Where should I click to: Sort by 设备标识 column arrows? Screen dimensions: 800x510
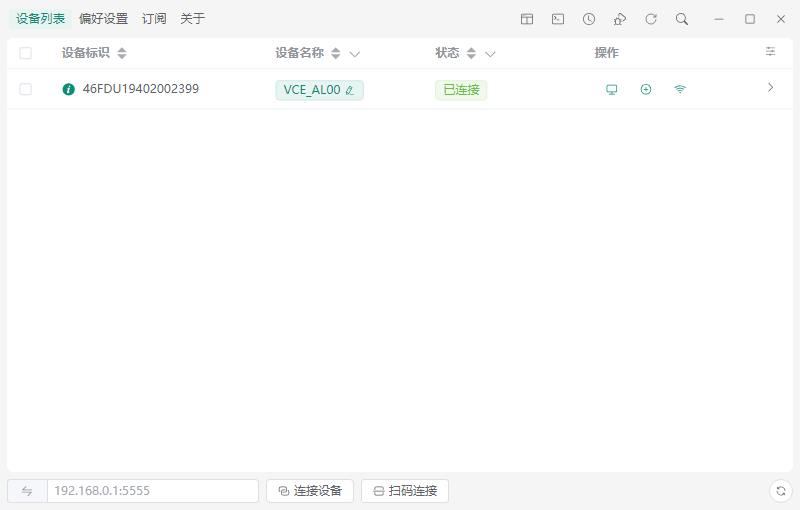click(x=121, y=53)
